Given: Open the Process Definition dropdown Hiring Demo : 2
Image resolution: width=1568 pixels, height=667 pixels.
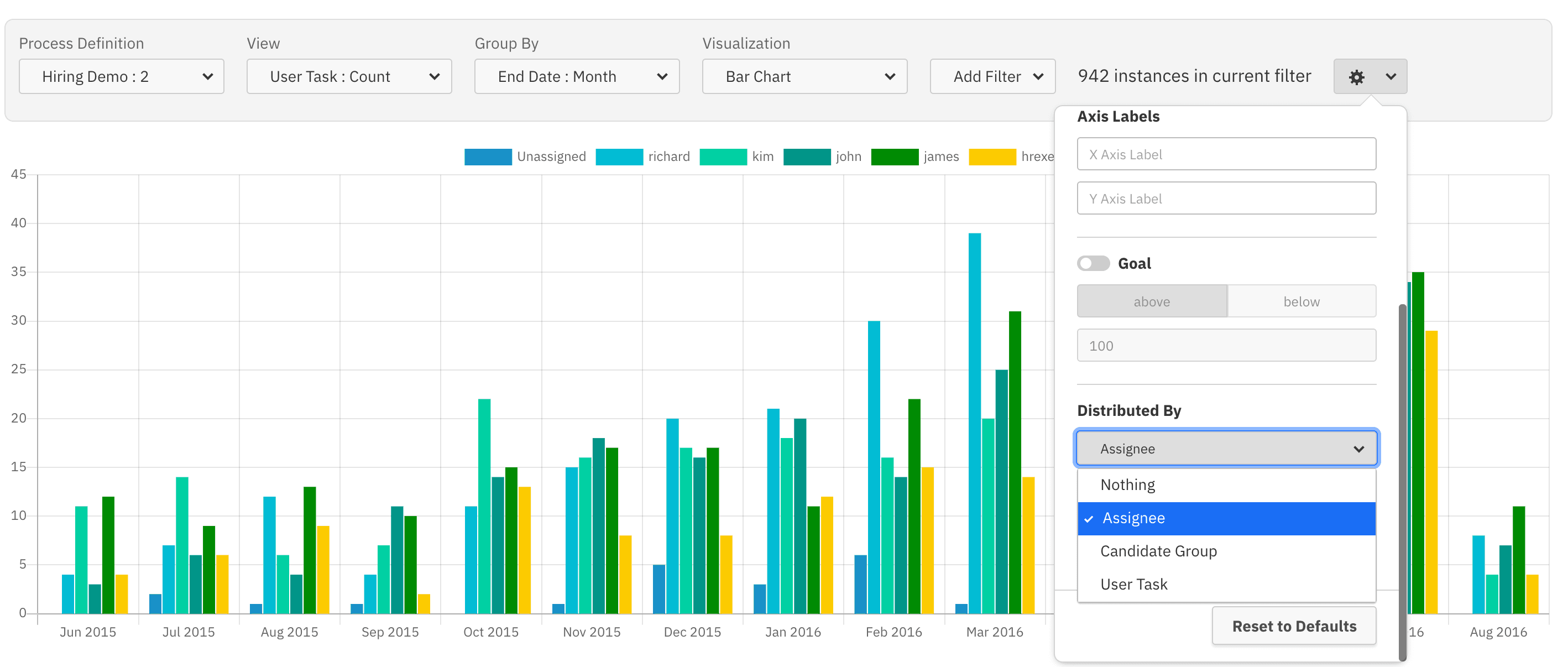Looking at the screenshot, I should pos(121,77).
